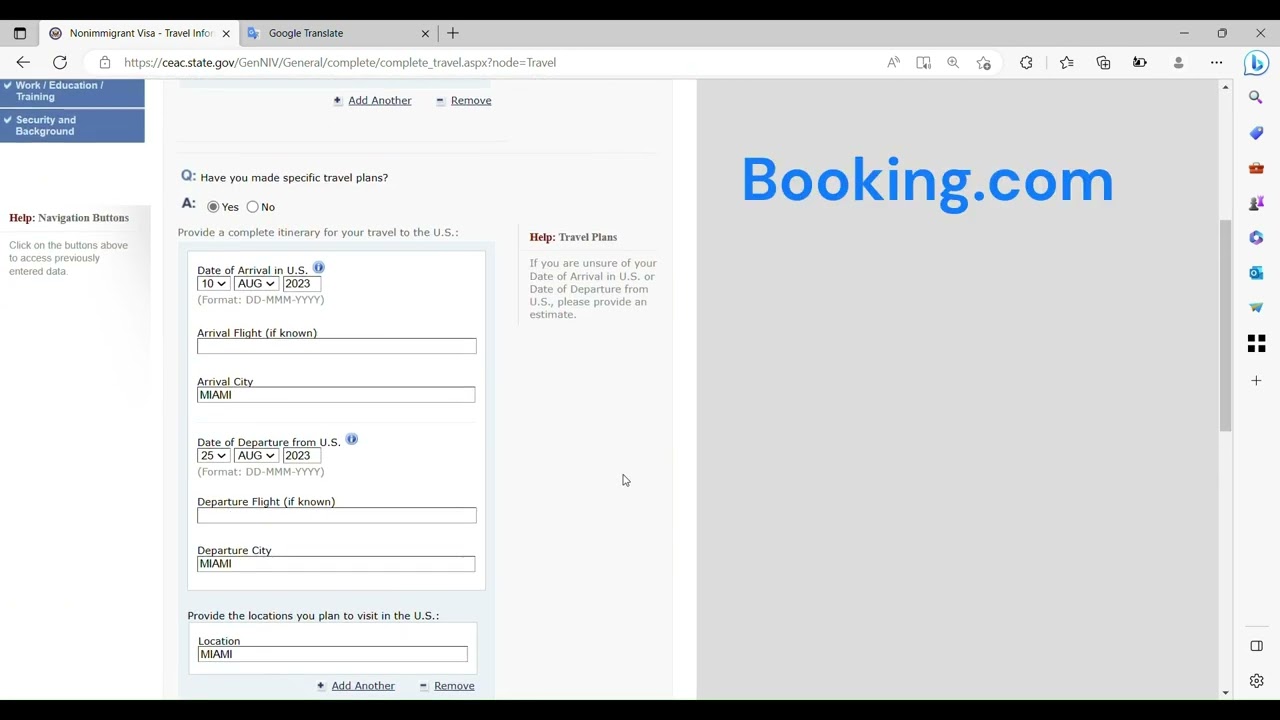Image resolution: width=1280 pixels, height=720 pixels.
Task: Reload the current page
Action: point(60,62)
